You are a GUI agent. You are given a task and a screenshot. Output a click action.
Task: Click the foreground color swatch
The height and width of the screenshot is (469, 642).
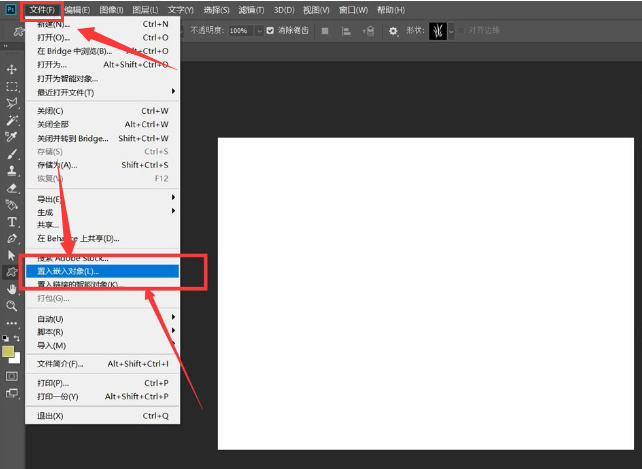9,352
